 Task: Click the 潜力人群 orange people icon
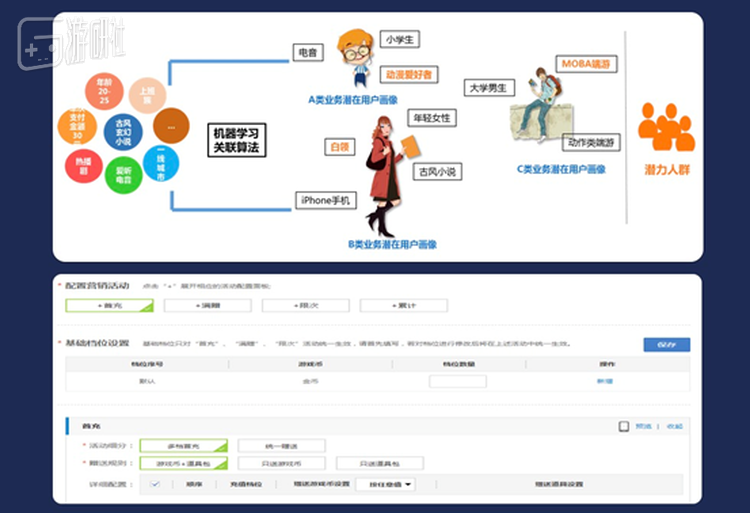click(666, 125)
